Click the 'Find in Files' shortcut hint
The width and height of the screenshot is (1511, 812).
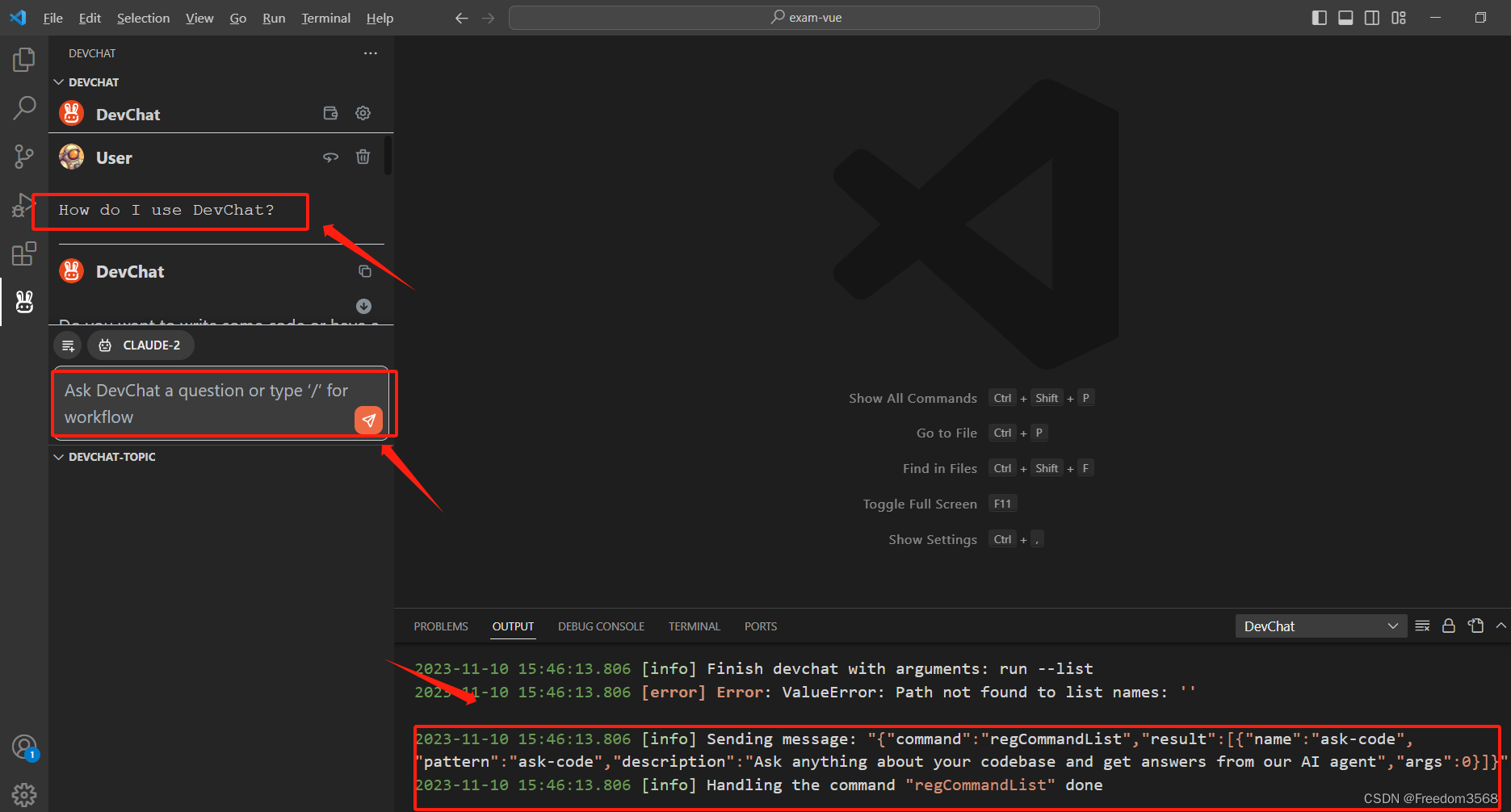point(998,468)
